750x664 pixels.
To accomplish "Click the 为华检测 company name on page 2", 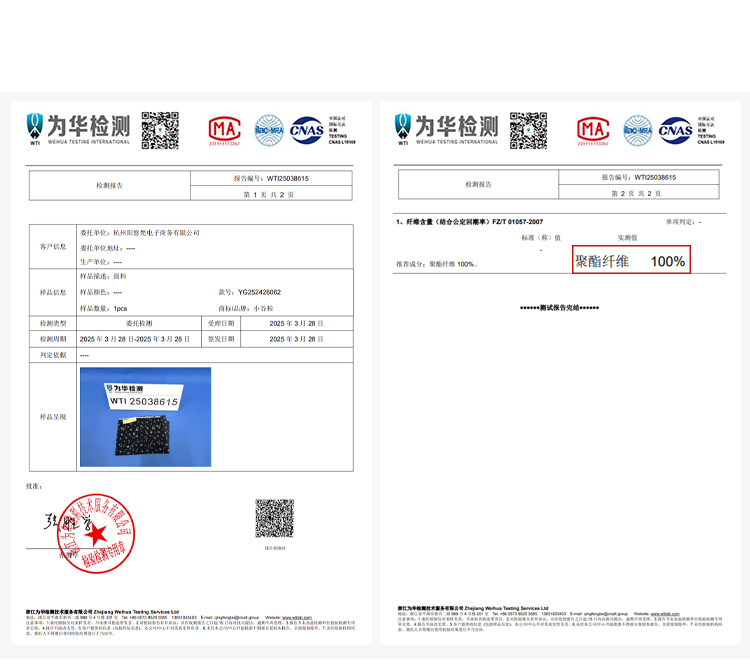I will tap(457, 126).
